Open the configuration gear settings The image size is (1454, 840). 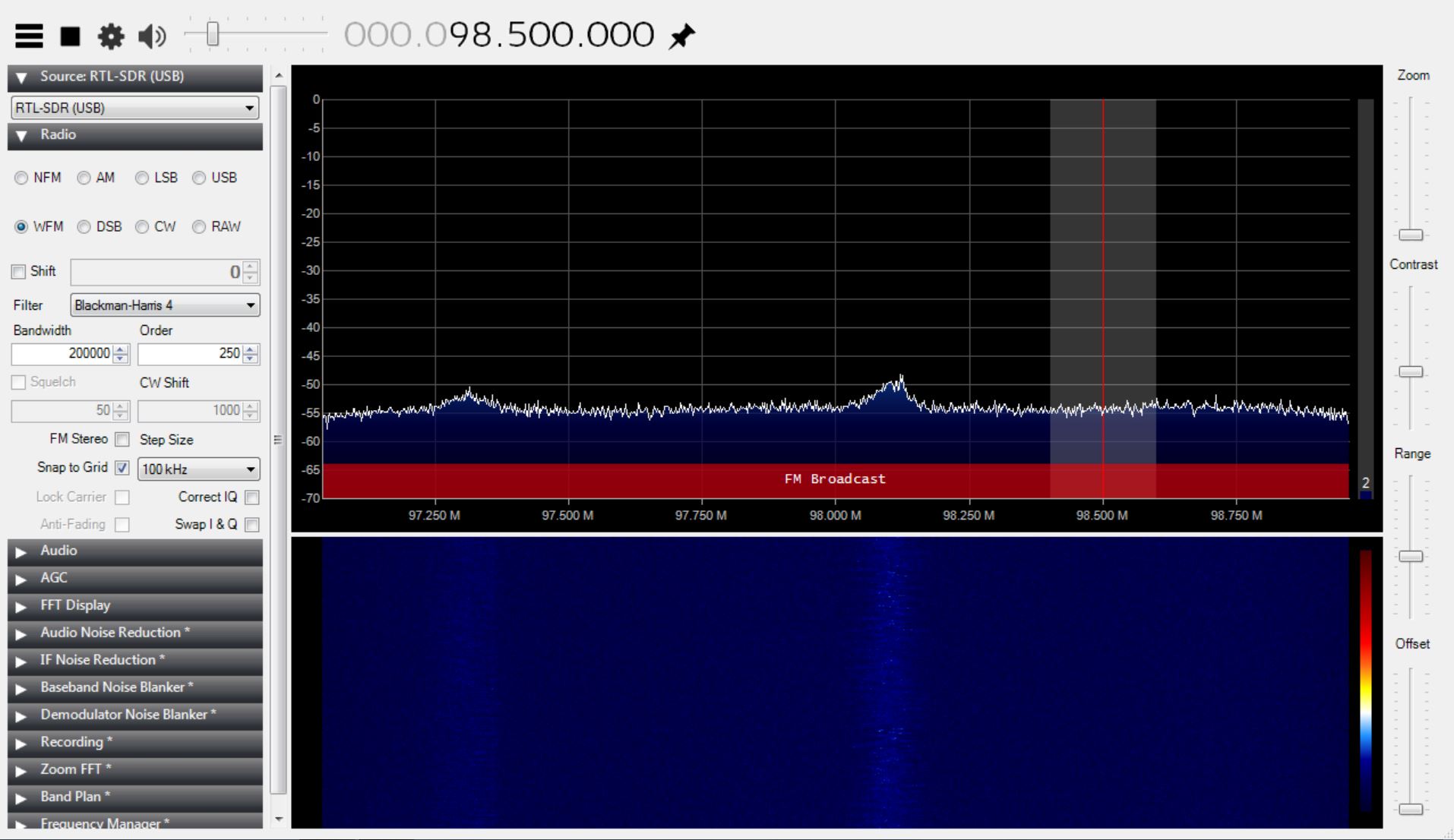(111, 35)
